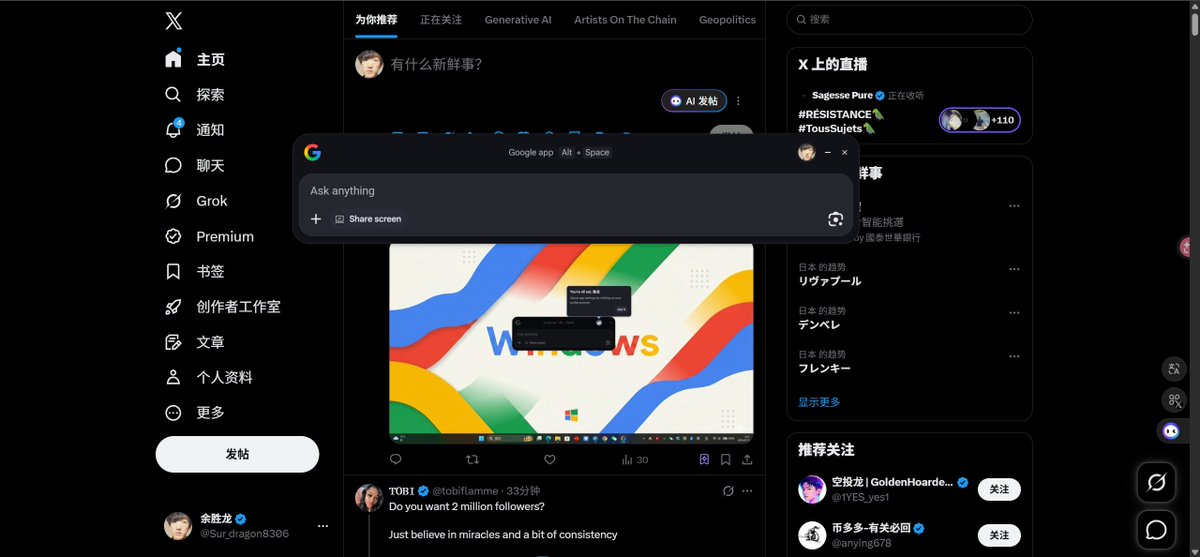This screenshot has height=557, width=1200.
Task: Open the デンベレ trend
Action: [819, 325]
